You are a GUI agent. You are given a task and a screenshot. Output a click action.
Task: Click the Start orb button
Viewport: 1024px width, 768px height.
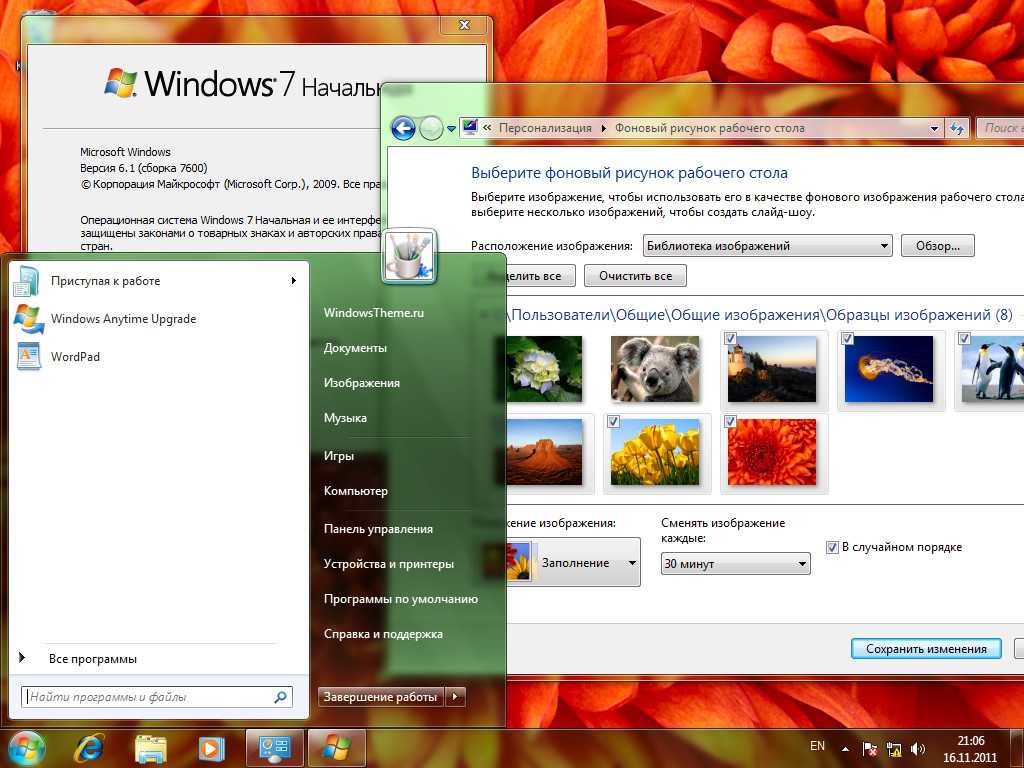point(26,747)
